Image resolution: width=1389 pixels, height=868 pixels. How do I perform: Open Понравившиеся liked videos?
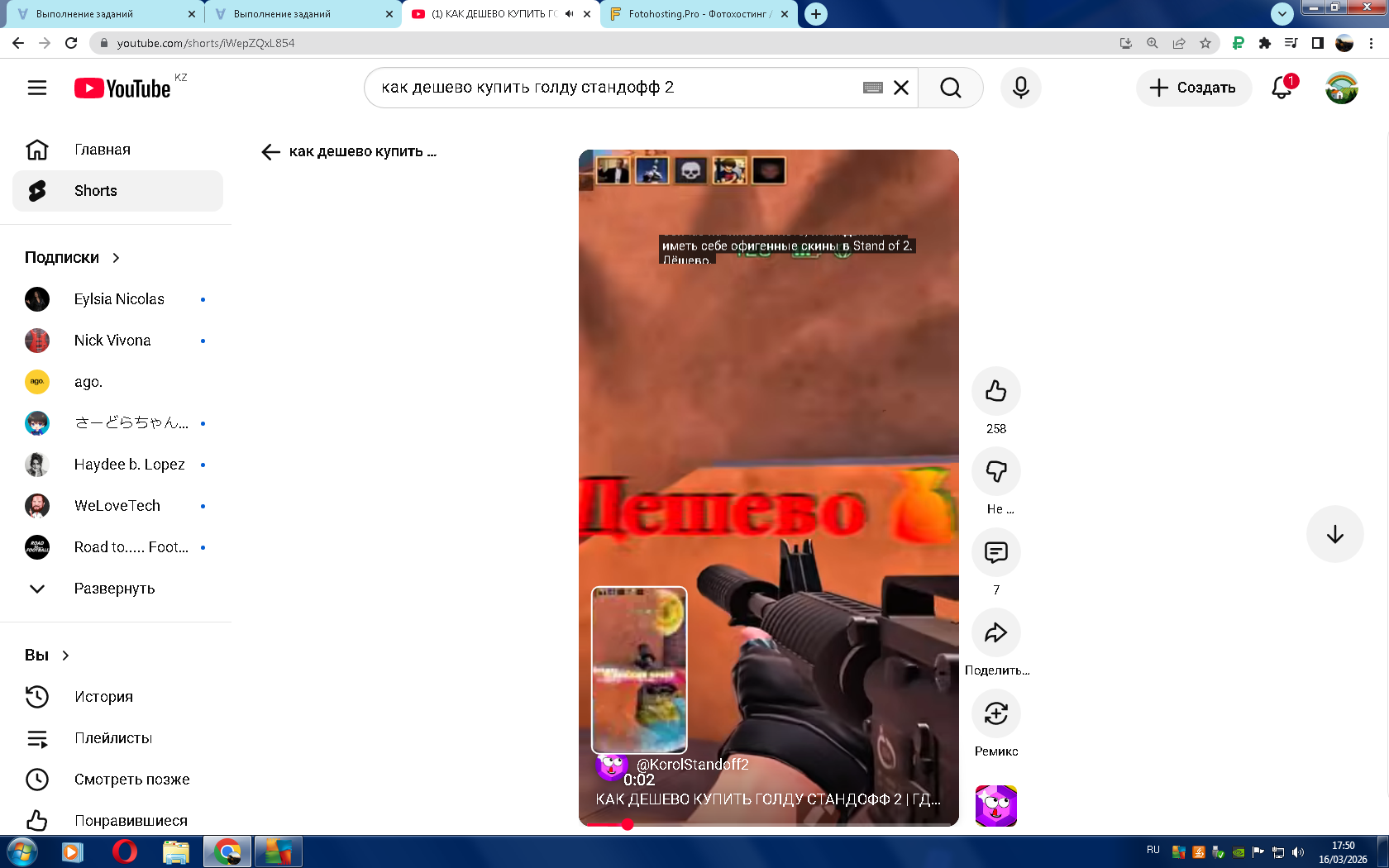click(x=117, y=821)
